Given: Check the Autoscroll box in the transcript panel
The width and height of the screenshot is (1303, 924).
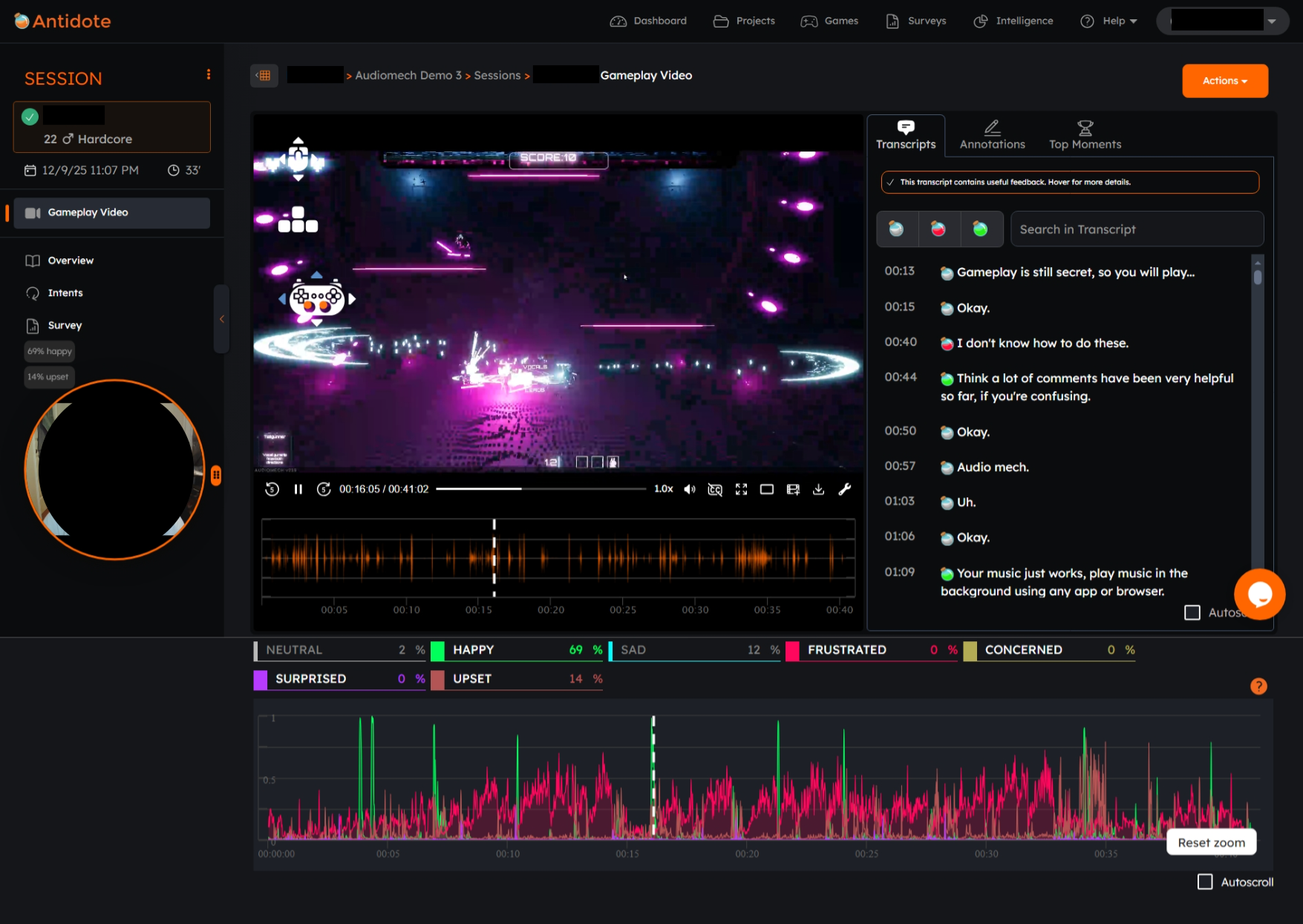Looking at the screenshot, I should click(1192, 612).
